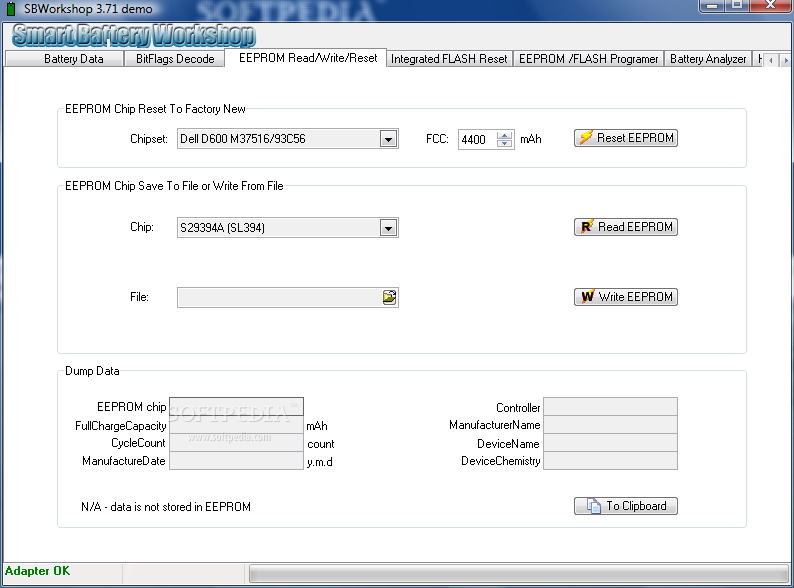The height and width of the screenshot is (588, 794).
Task: Open the Battery Data tab
Action: point(64,59)
